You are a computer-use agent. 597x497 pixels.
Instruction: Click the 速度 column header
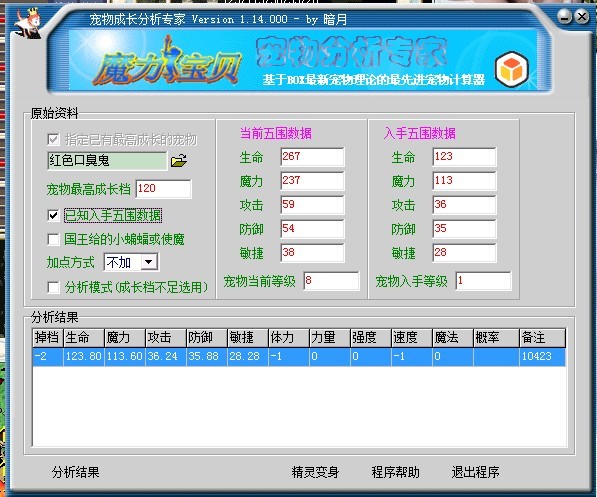click(x=412, y=337)
